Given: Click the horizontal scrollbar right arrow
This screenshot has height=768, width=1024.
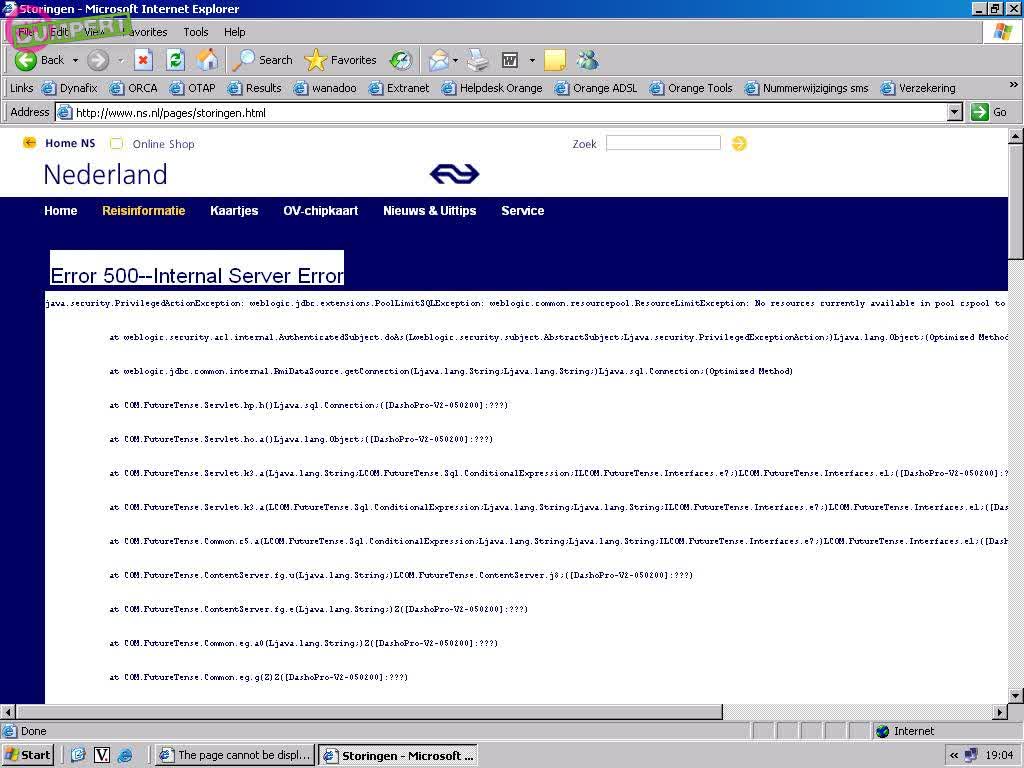Looking at the screenshot, I should coord(1001,711).
